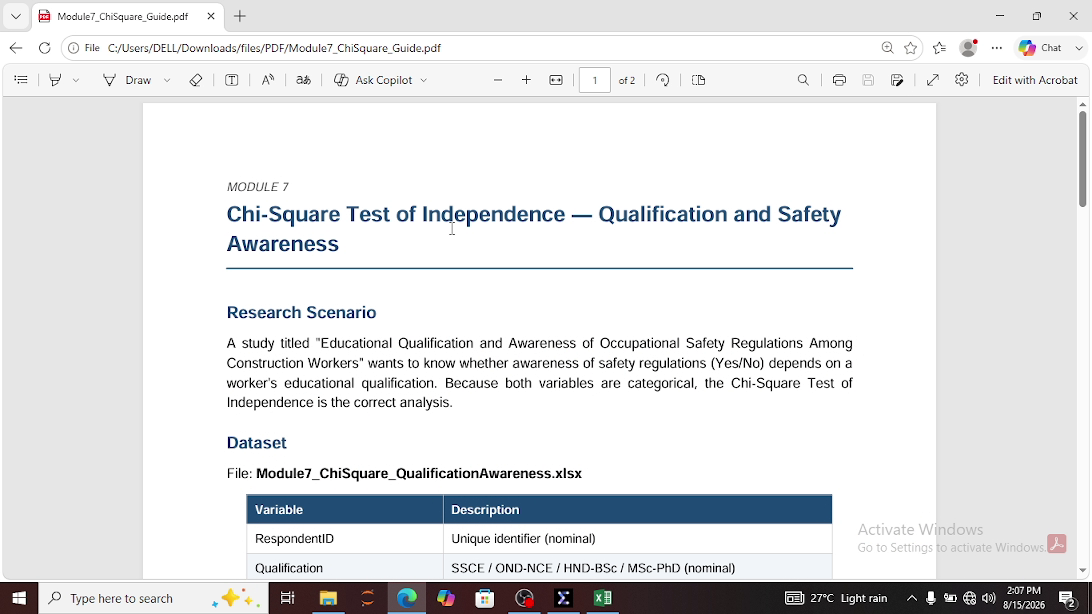Open Microsoft Store from taskbar

485,598
